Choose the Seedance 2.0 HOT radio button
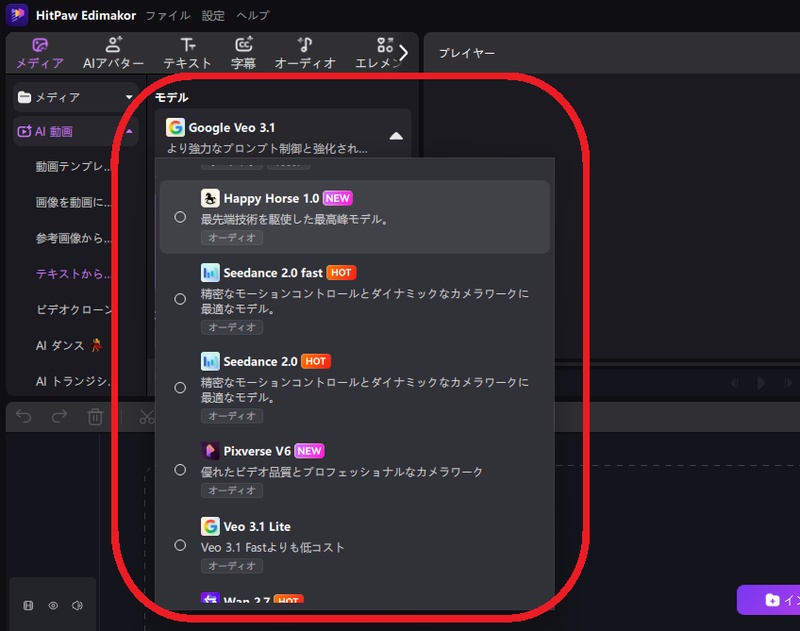 pyautogui.click(x=180, y=388)
